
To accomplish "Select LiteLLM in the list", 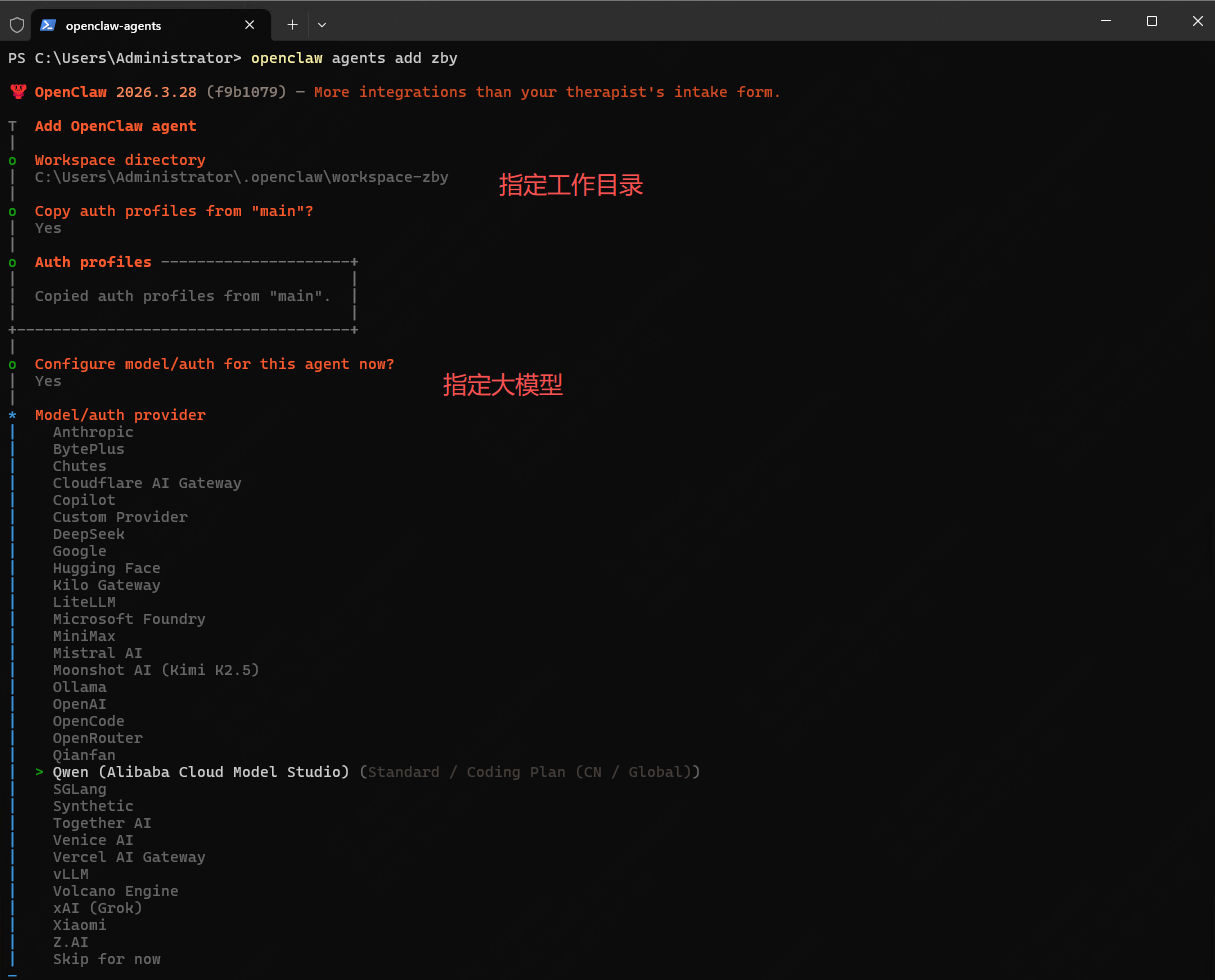I will coord(84,602).
